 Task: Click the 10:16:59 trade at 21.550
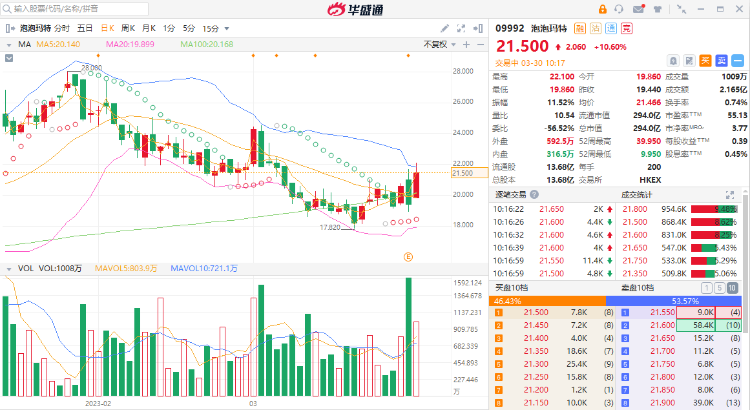tap(554, 261)
